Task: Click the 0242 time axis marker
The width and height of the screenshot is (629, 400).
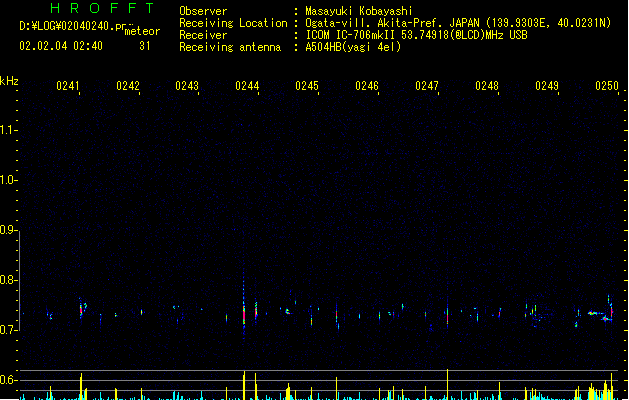Action: (128, 86)
